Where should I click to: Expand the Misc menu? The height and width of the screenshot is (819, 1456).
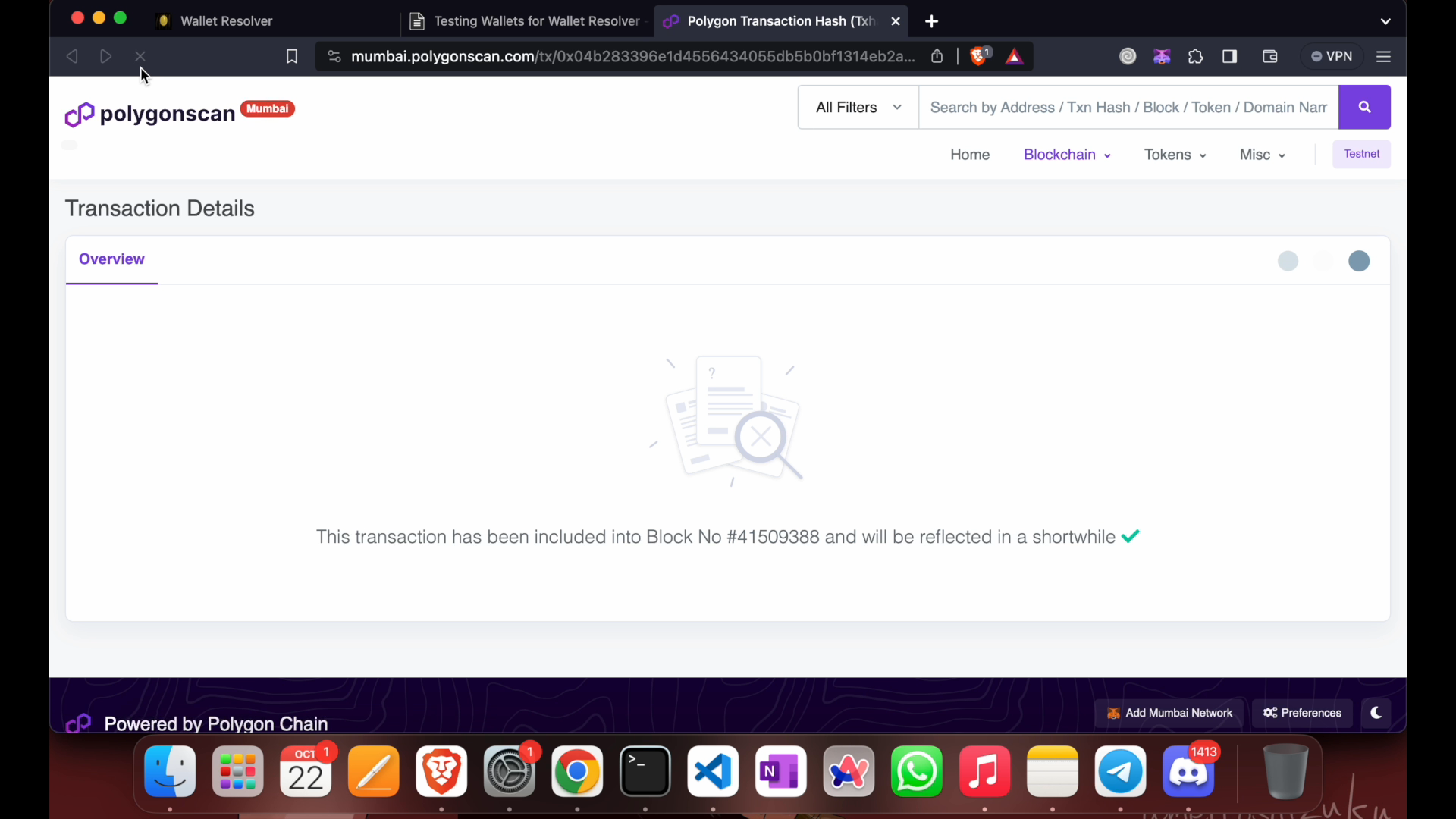coord(1263,155)
